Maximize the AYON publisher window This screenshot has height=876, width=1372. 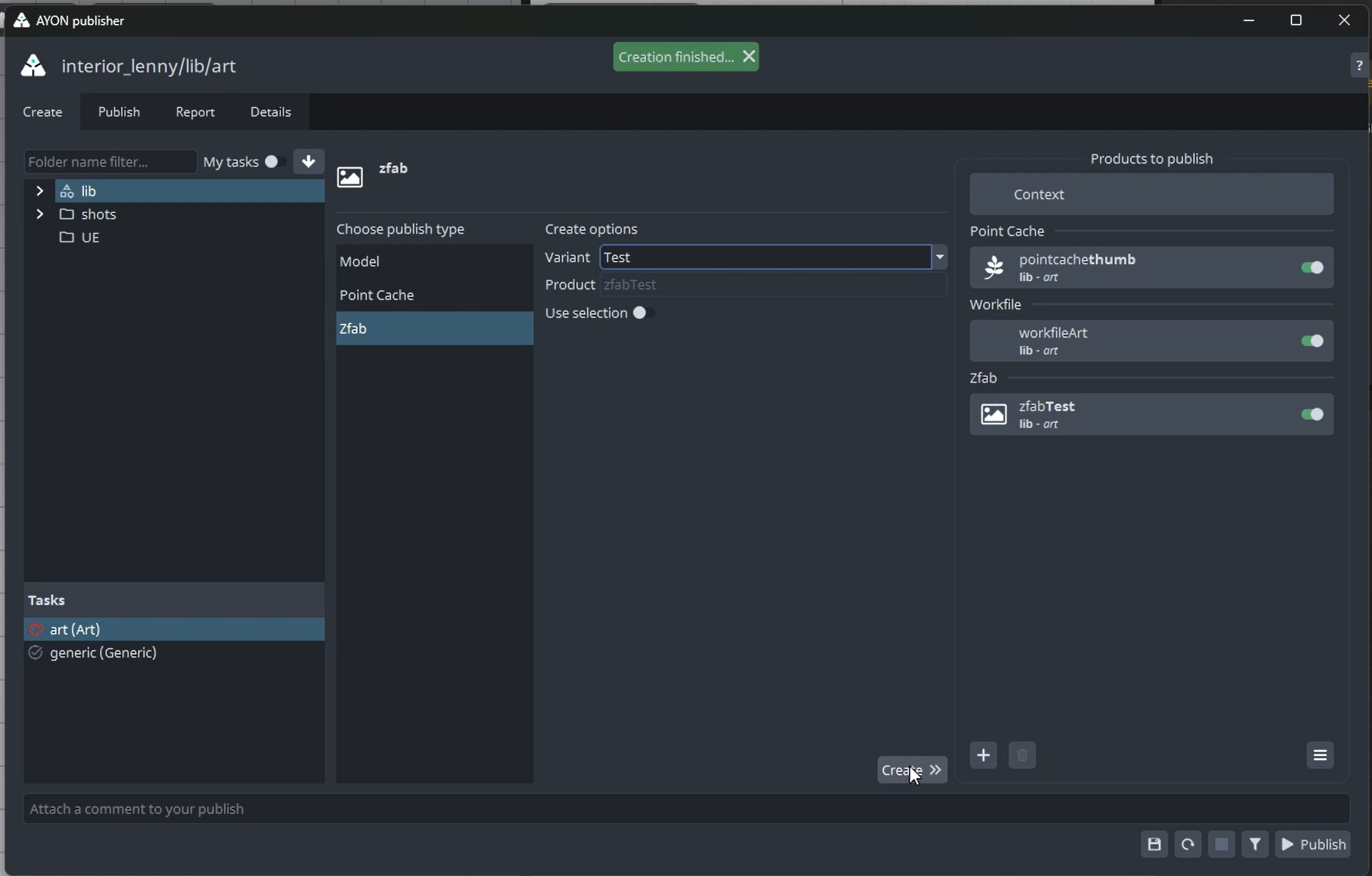click(x=1296, y=20)
